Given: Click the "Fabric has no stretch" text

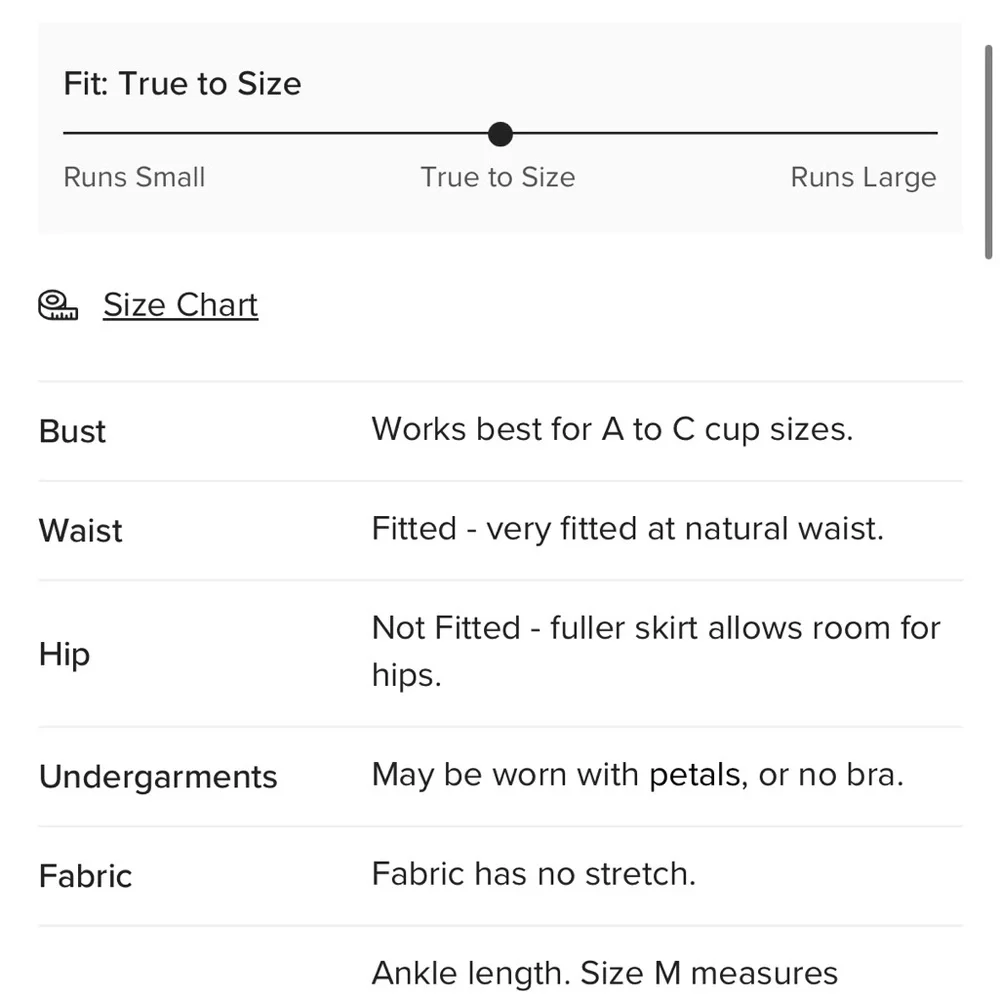Looking at the screenshot, I should (x=533, y=874).
